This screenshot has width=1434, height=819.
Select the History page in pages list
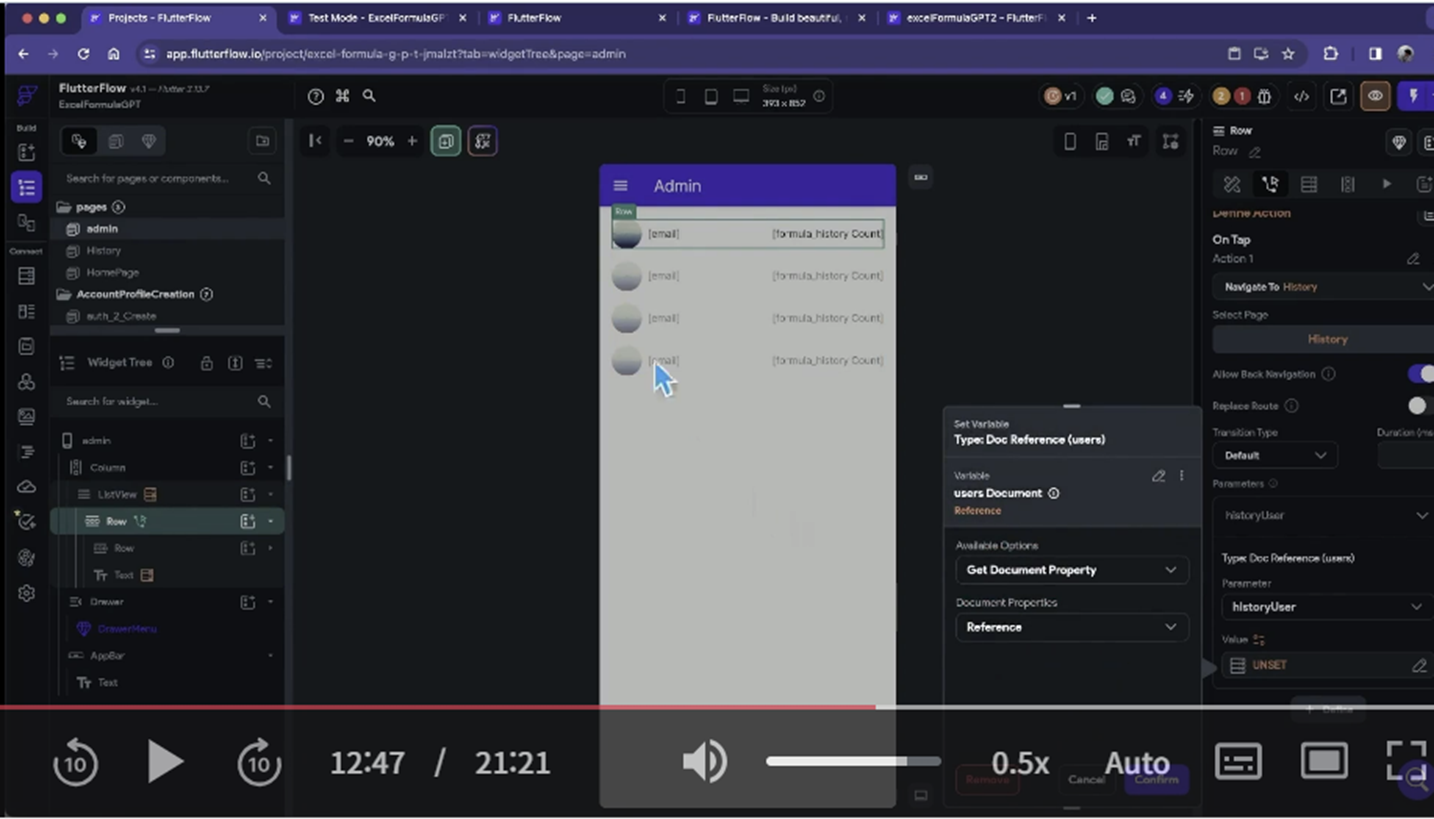click(104, 251)
